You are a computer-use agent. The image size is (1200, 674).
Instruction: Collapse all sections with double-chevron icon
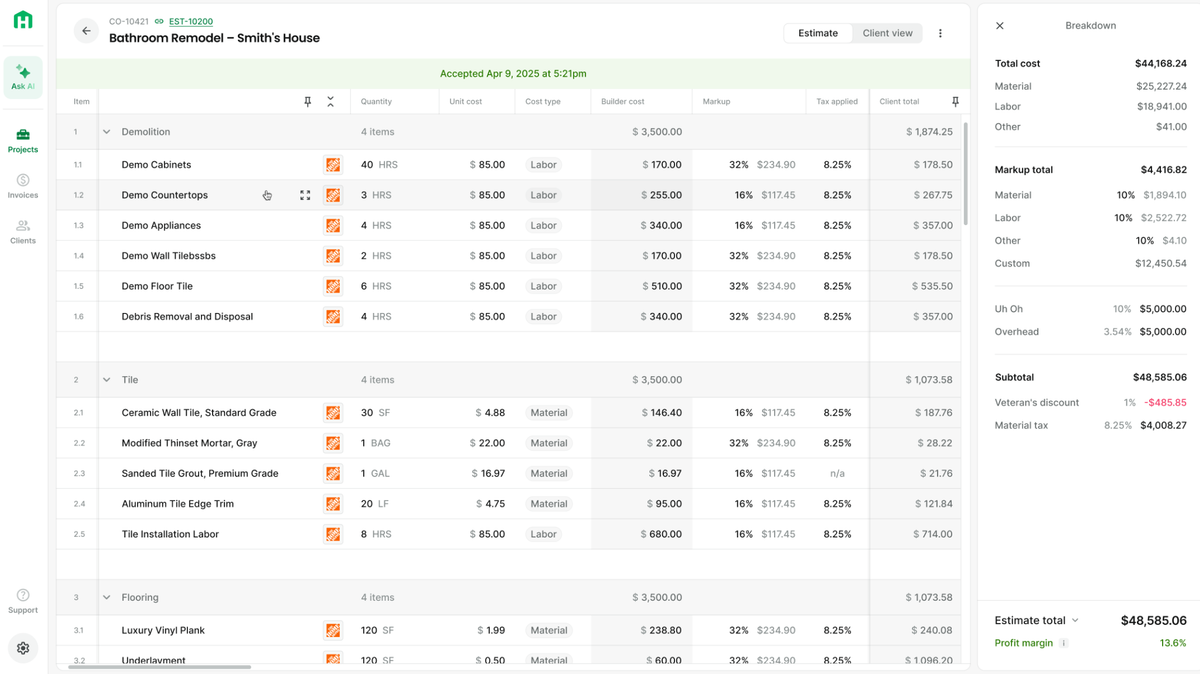point(331,102)
